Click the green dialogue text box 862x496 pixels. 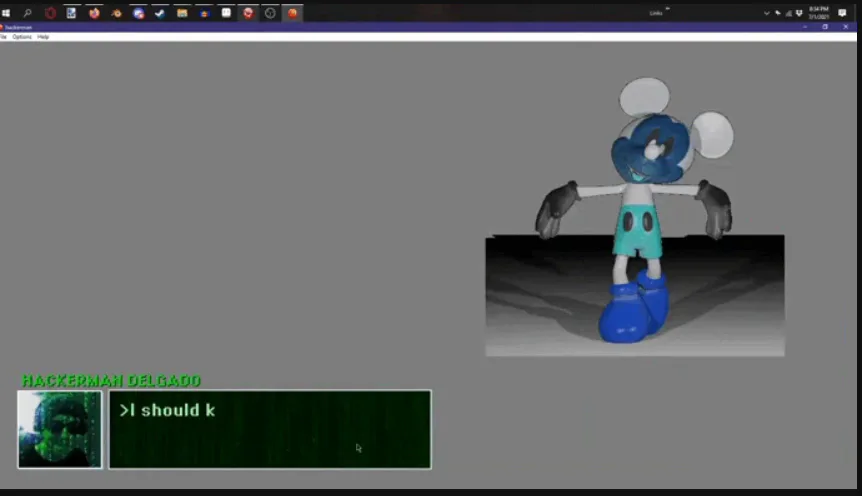[x=270, y=429]
